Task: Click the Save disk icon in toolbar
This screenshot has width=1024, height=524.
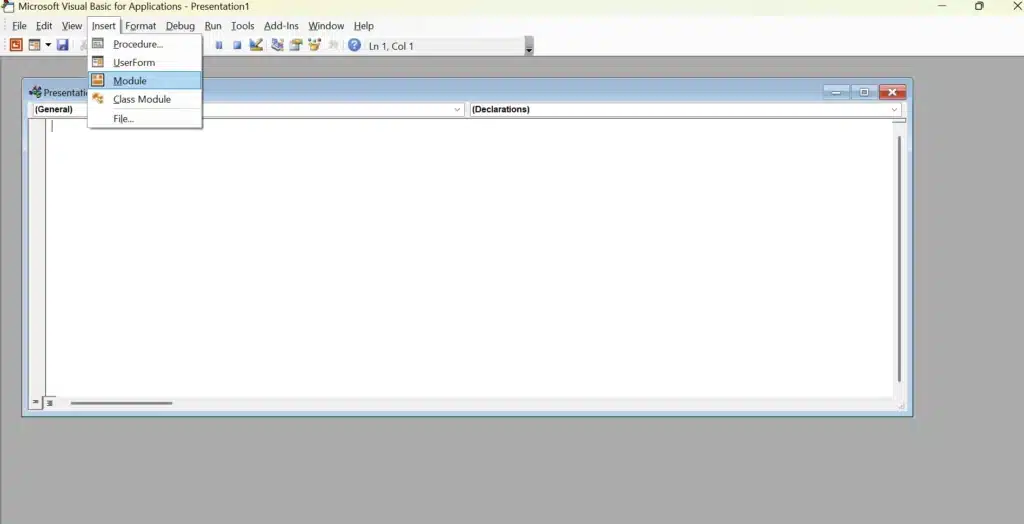Action: click(x=62, y=45)
